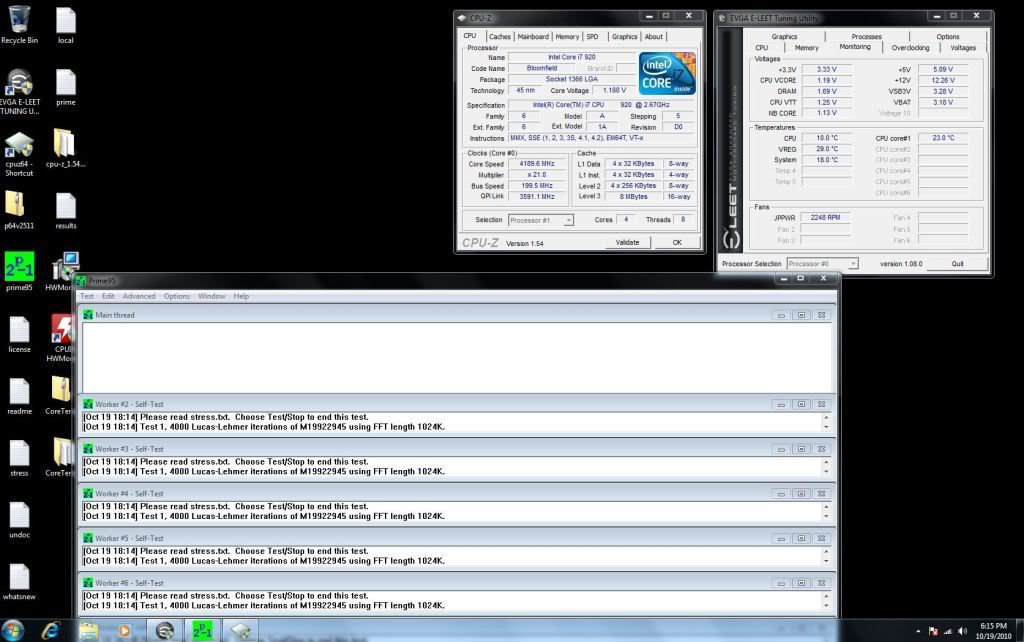Expand E-LEET Processor Selection dropdown

click(822, 264)
